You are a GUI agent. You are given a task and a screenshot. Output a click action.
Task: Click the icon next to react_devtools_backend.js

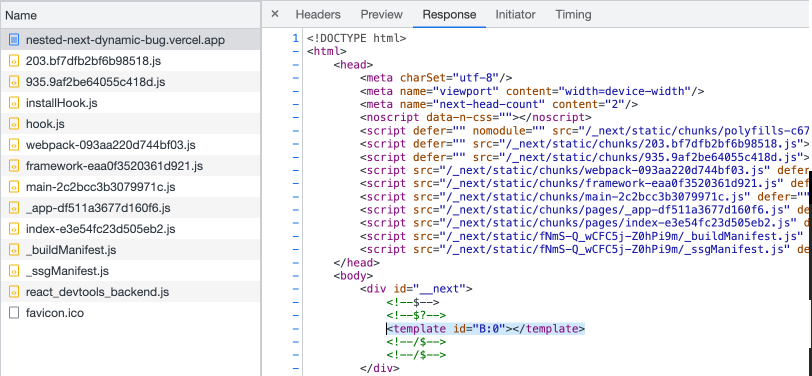coord(14,292)
